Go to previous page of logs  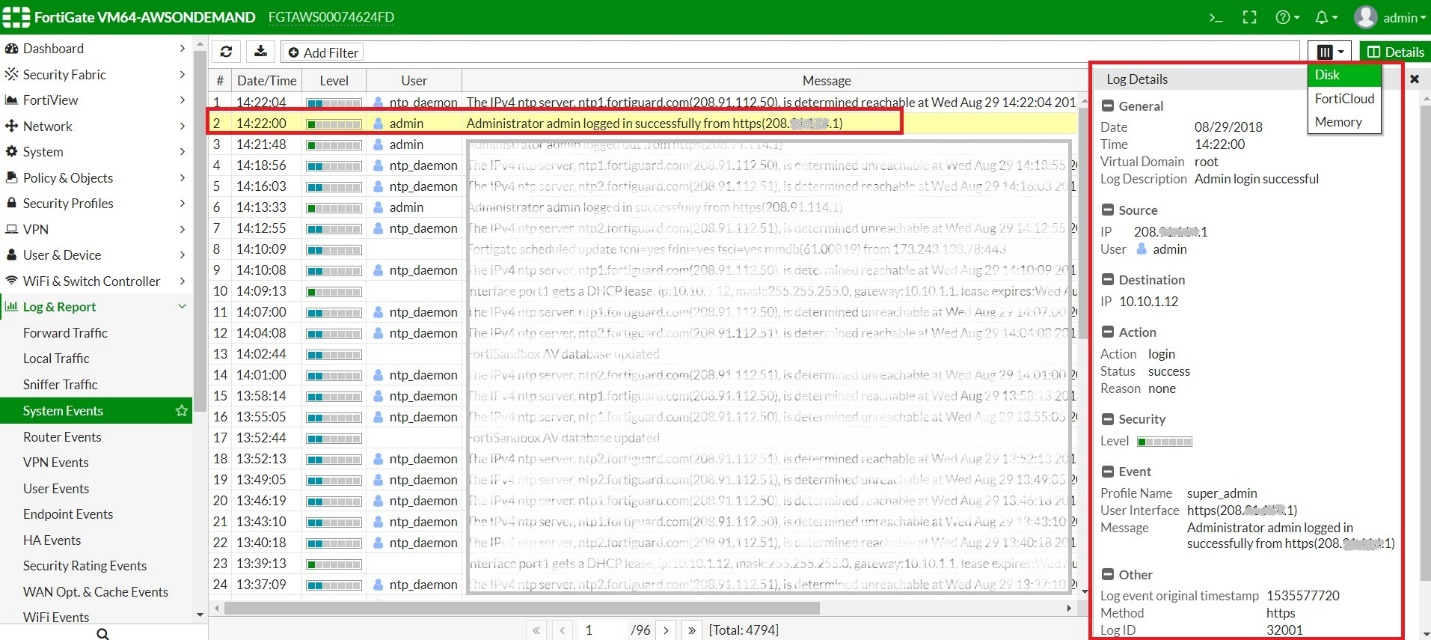(563, 630)
